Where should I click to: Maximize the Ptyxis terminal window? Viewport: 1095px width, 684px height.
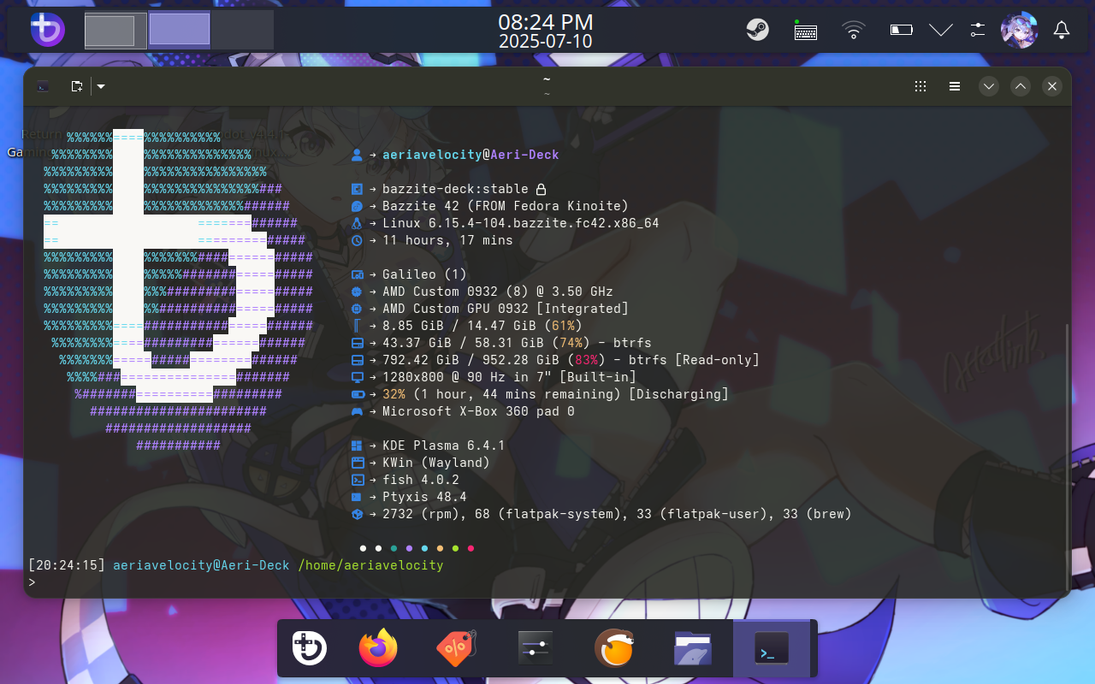pos(1020,87)
